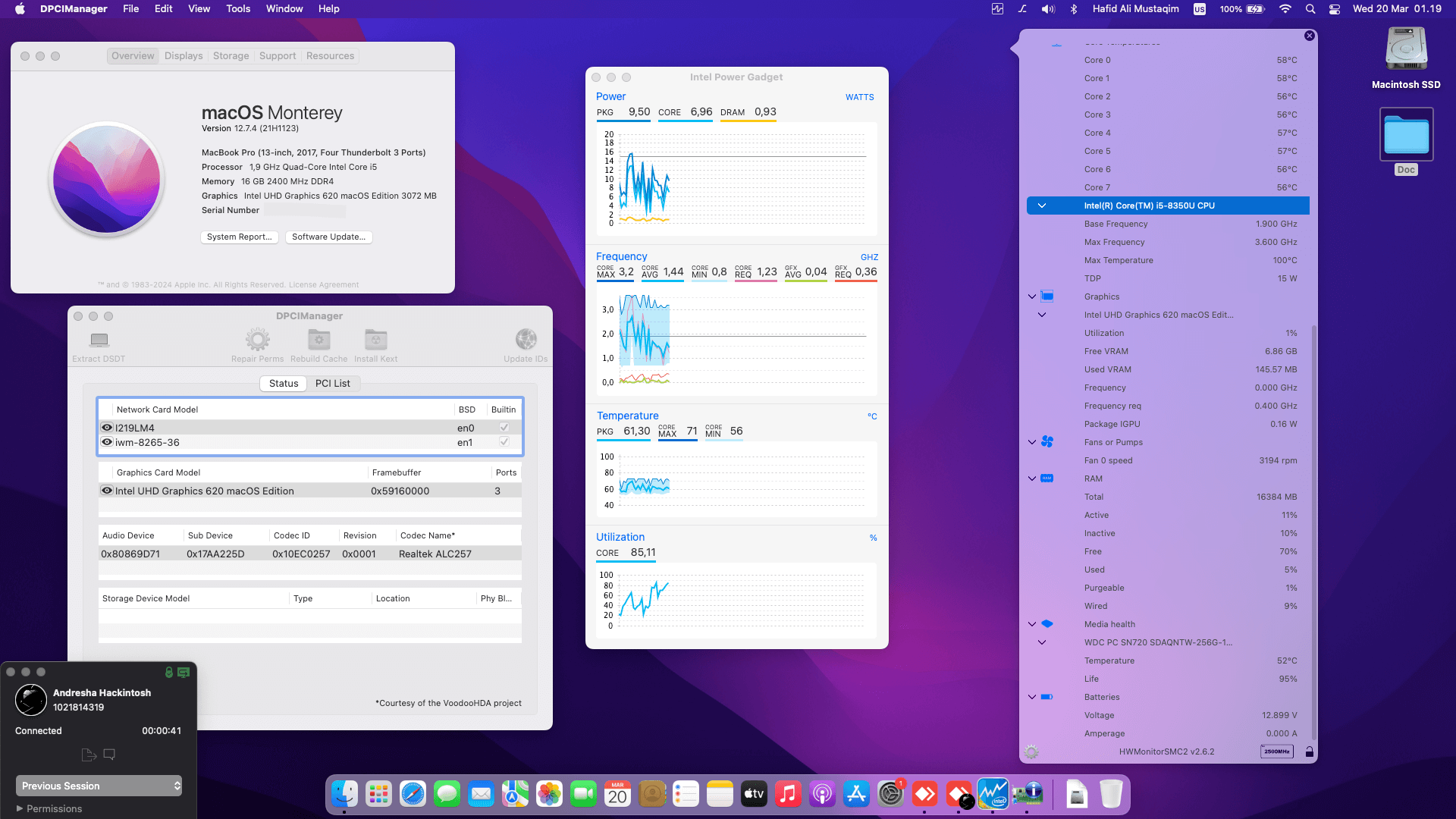Click the System Report button
1456x819 pixels.
(x=240, y=237)
